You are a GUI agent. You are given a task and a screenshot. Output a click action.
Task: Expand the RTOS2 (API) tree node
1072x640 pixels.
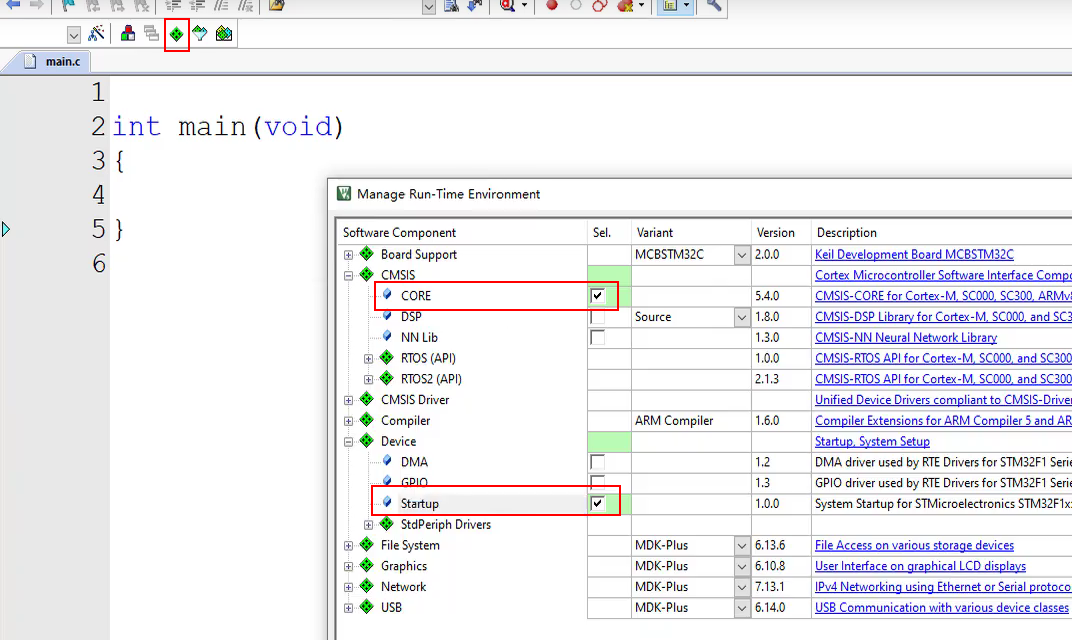pyautogui.click(x=369, y=379)
